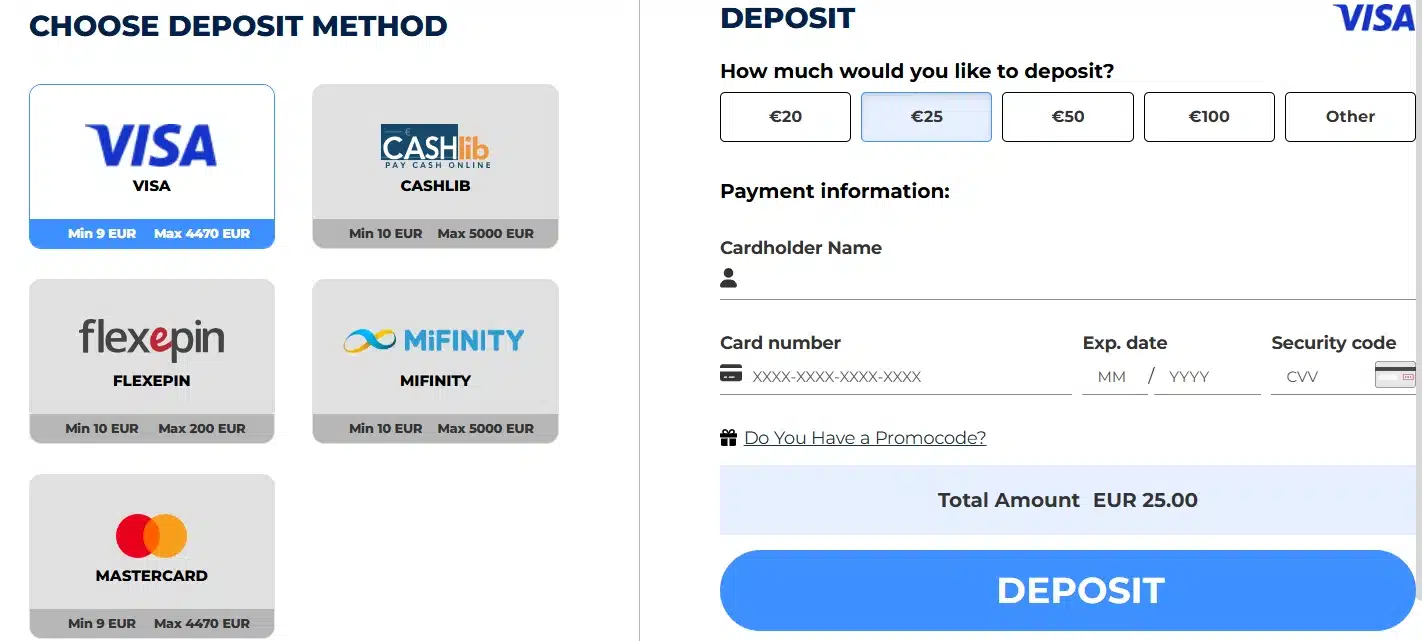Screen dimensions: 1422x641
Task: Pick the MiFinity deposit option
Action: pyautogui.click(x=435, y=361)
